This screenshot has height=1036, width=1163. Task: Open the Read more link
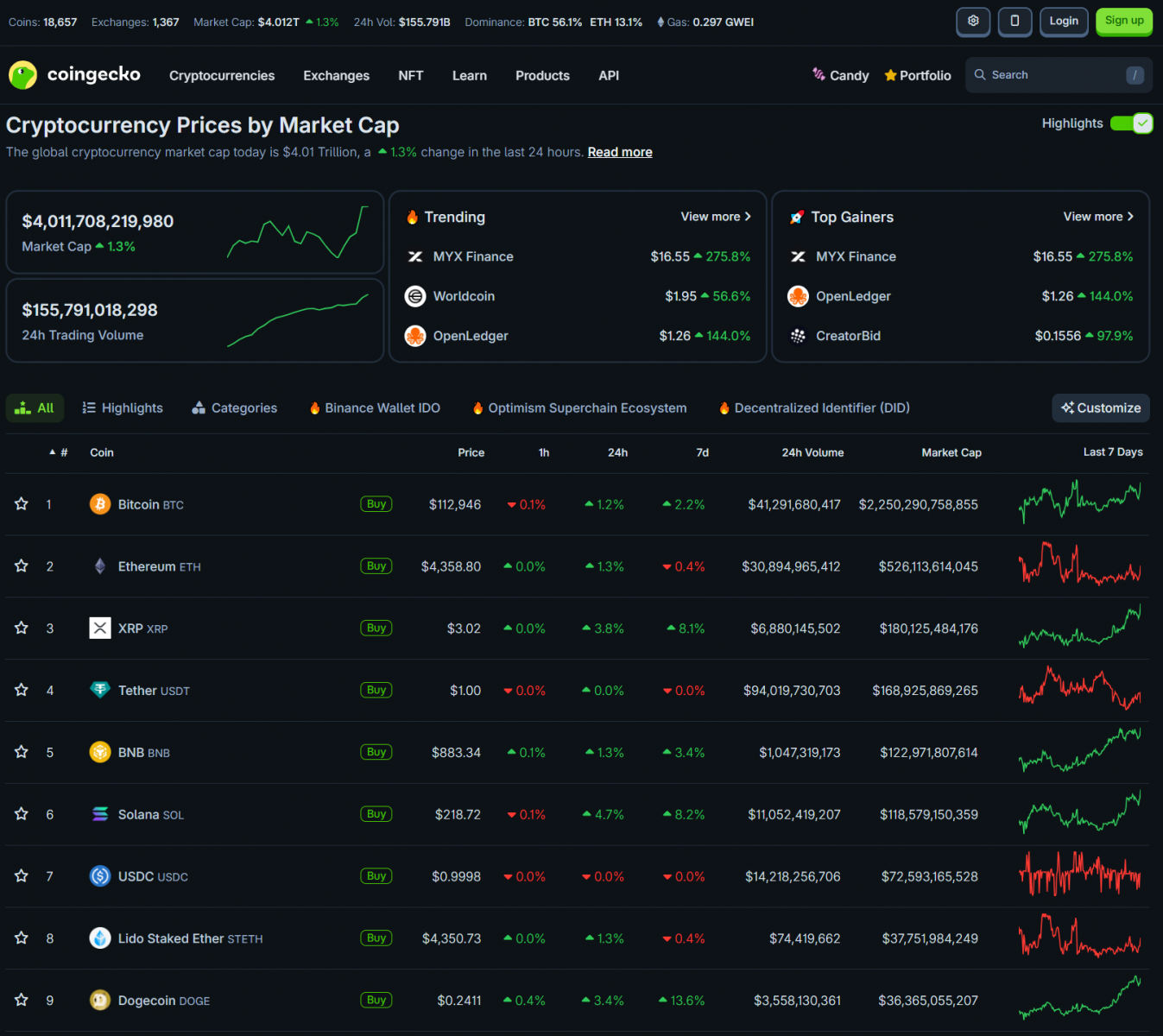click(619, 152)
